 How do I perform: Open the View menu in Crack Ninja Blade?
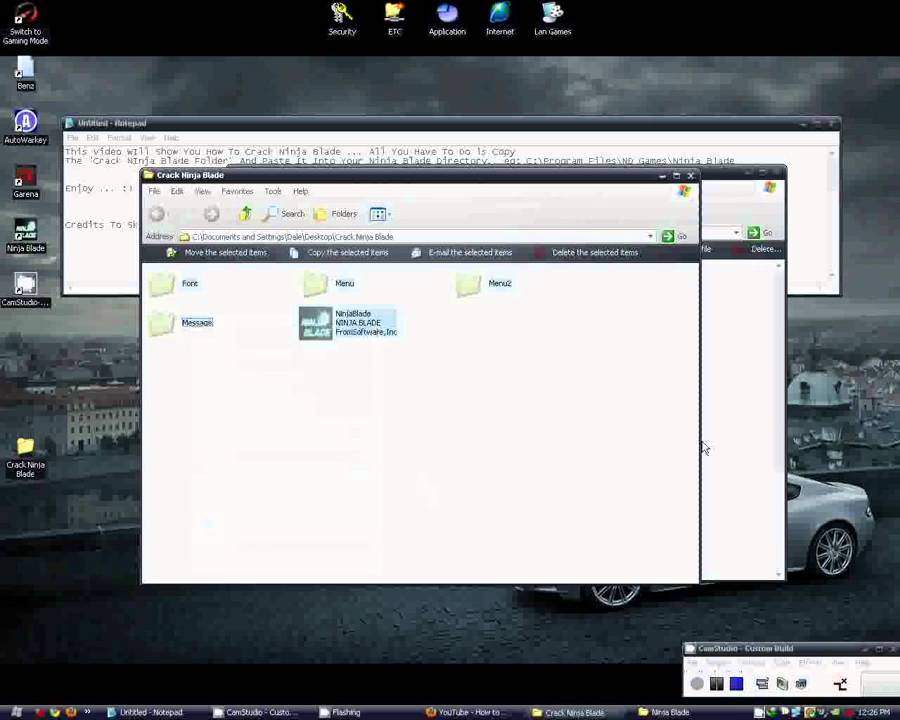202,191
